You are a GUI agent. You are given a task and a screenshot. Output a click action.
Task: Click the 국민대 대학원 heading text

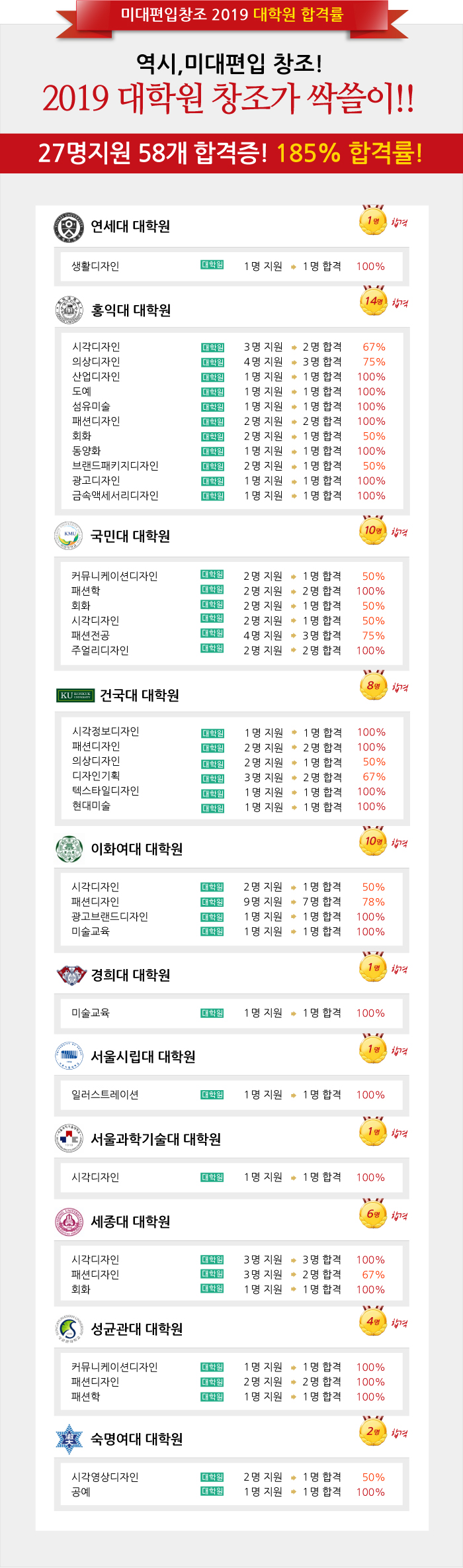(x=130, y=536)
